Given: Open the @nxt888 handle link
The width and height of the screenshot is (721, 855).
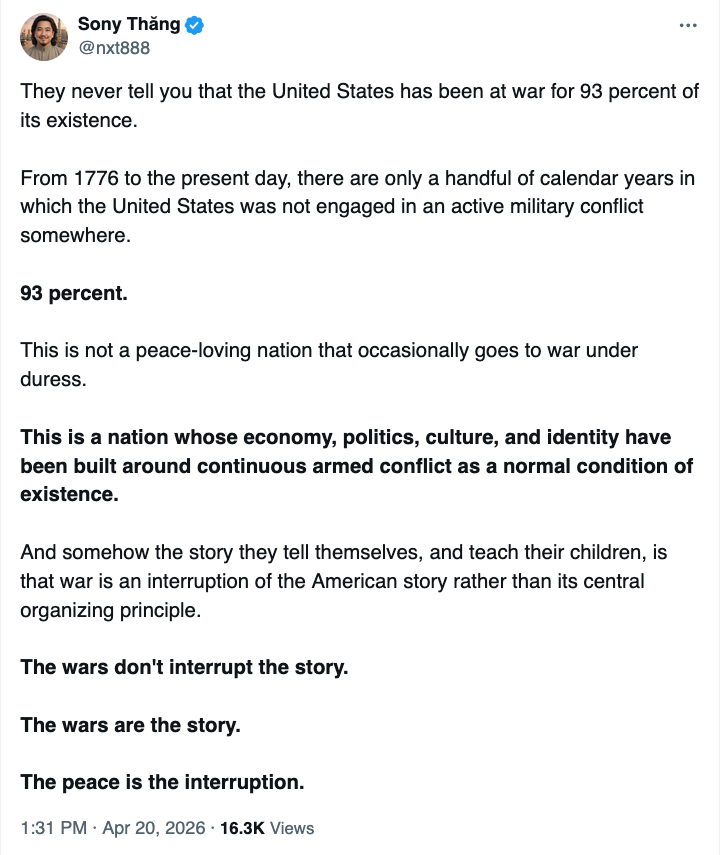Looking at the screenshot, I should [114, 48].
